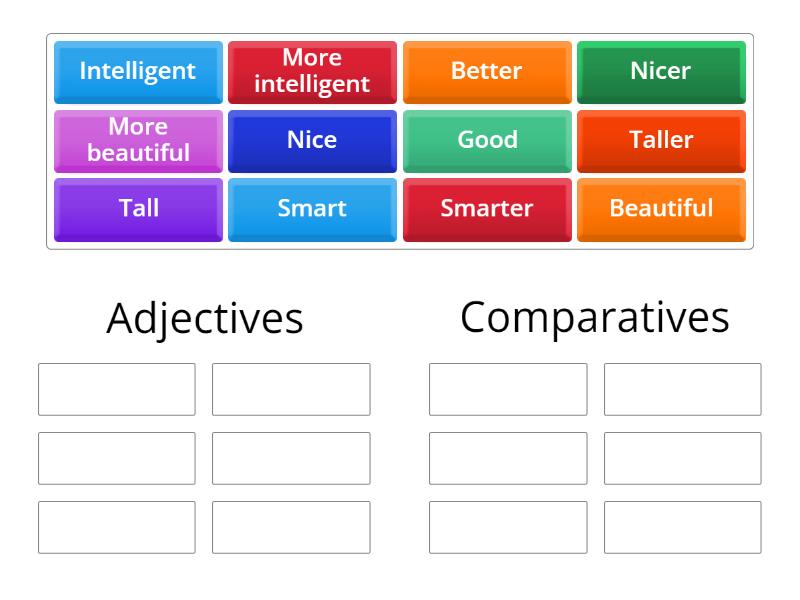This screenshot has height=600, width=800.
Task: Click the bottom-left Comparatives slot
Action: pos(507,527)
